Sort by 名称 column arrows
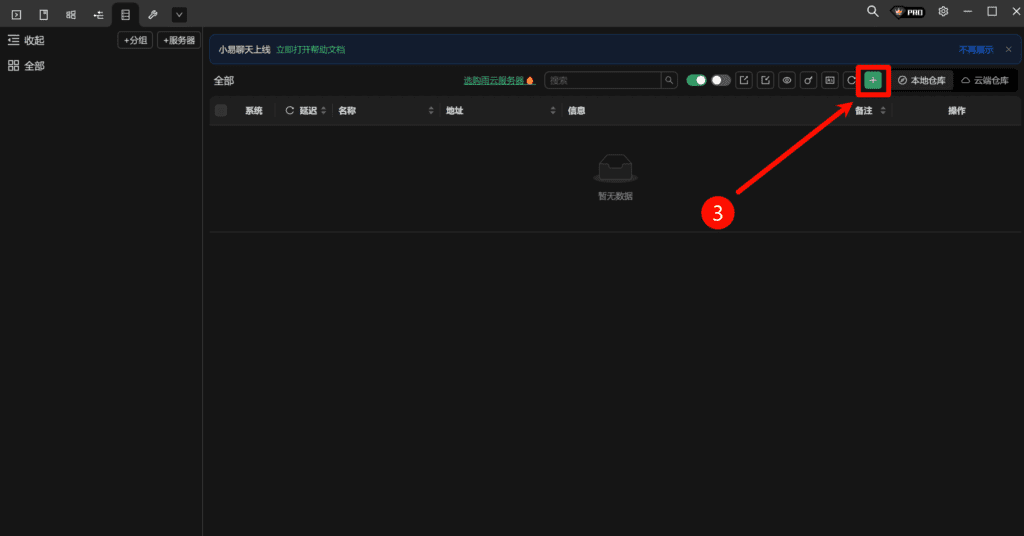This screenshot has height=536, width=1024. point(430,111)
